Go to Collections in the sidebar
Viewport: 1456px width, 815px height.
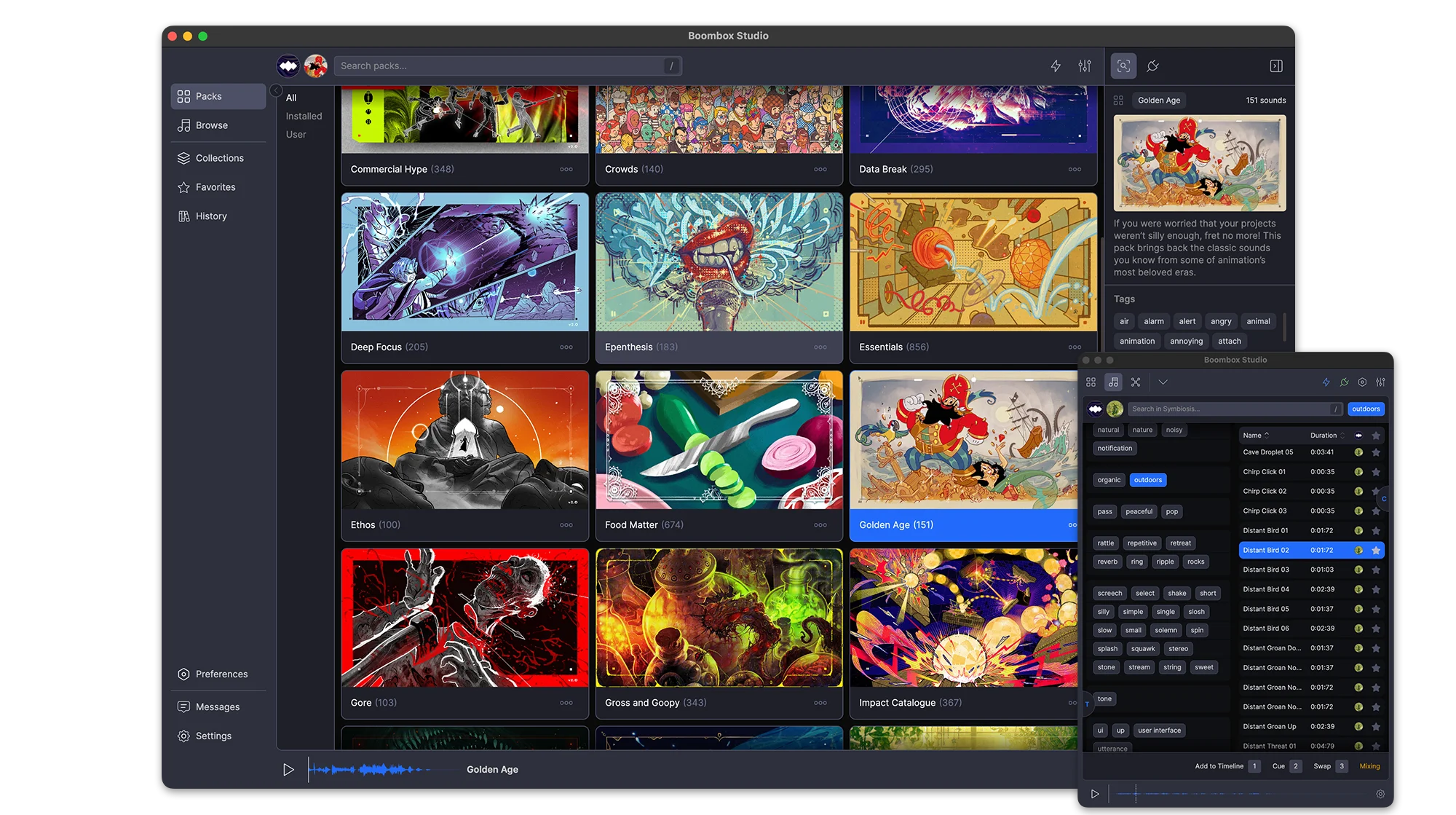coord(218,158)
